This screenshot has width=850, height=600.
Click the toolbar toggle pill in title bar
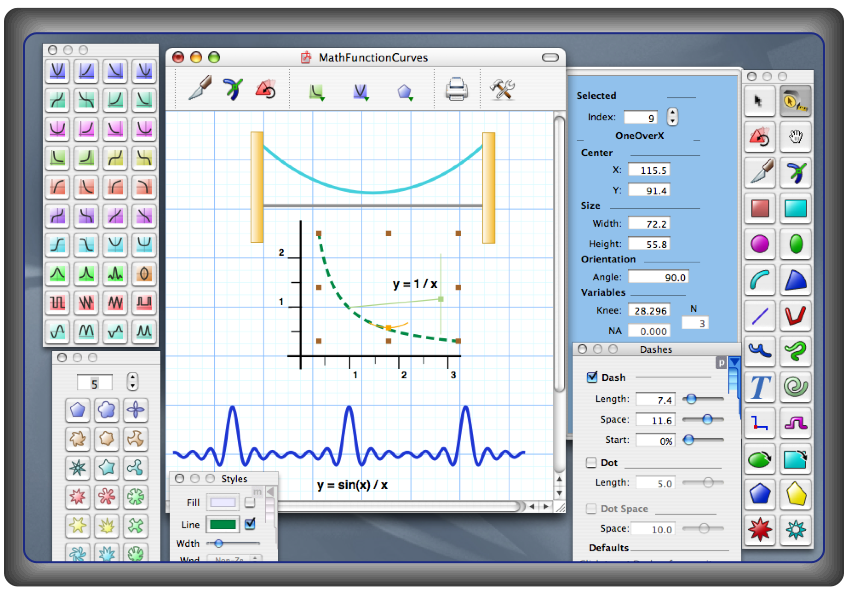click(x=550, y=57)
